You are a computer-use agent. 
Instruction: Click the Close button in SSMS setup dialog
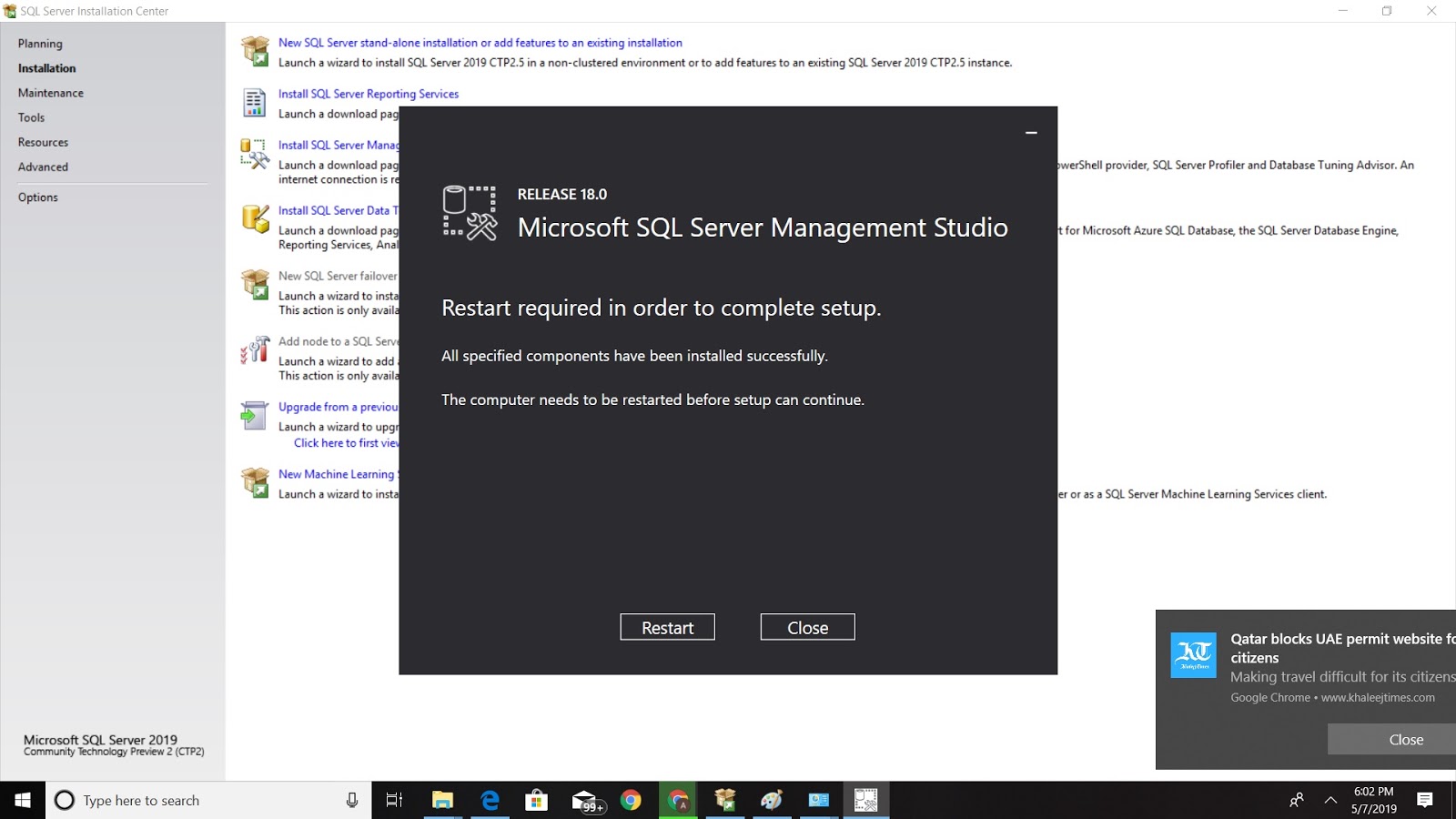pos(807,627)
